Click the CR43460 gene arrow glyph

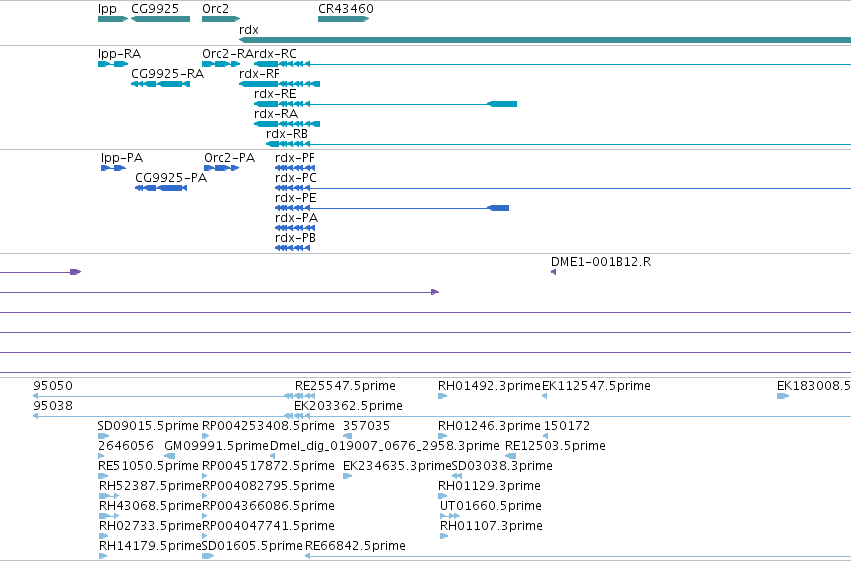[x=344, y=19]
